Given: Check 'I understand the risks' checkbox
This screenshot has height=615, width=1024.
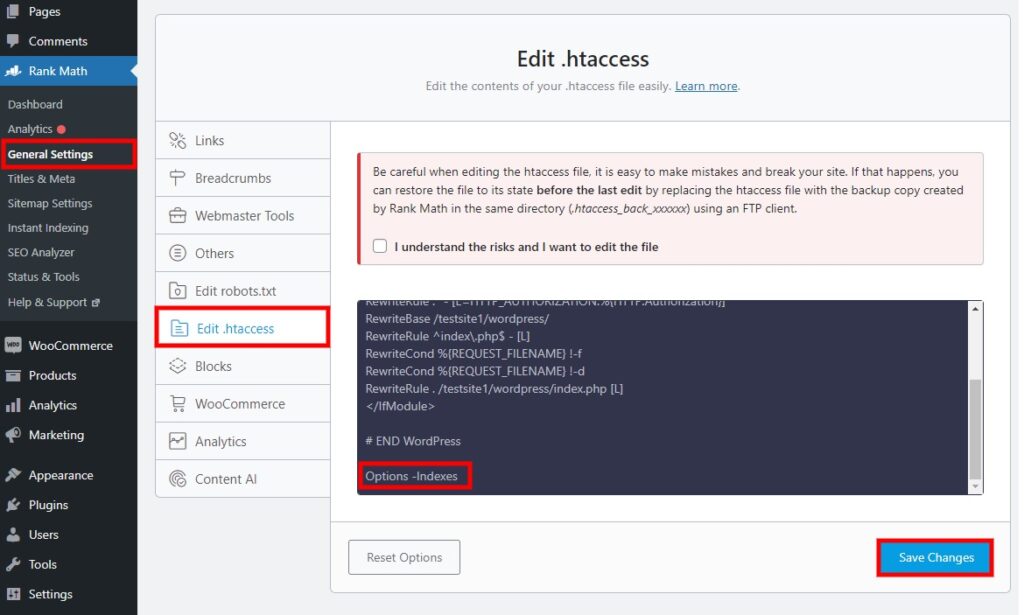Looking at the screenshot, I should (380, 246).
